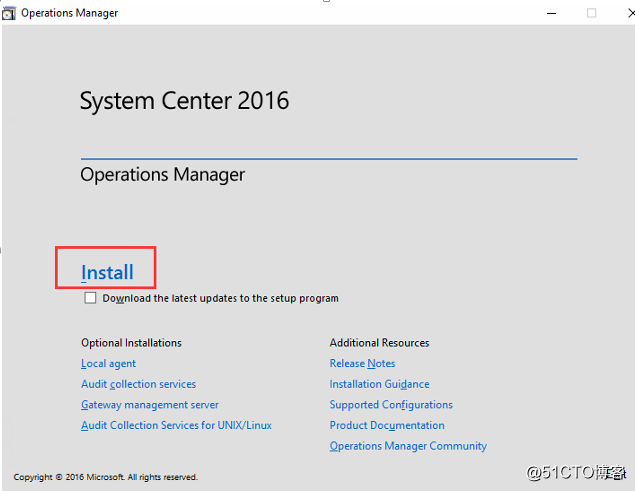Click the Operations Manager subtitle under the blue line

pyautogui.click(x=162, y=175)
